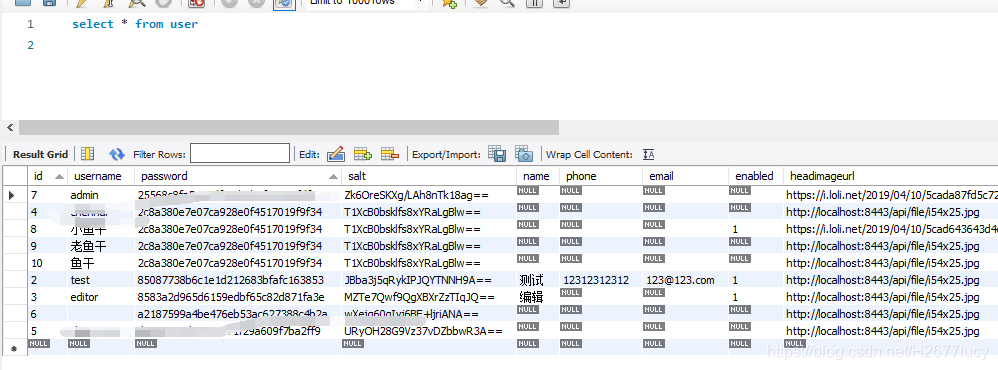The height and width of the screenshot is (370, 998).
Task: Import records from external file
Action: click(523, 153)
